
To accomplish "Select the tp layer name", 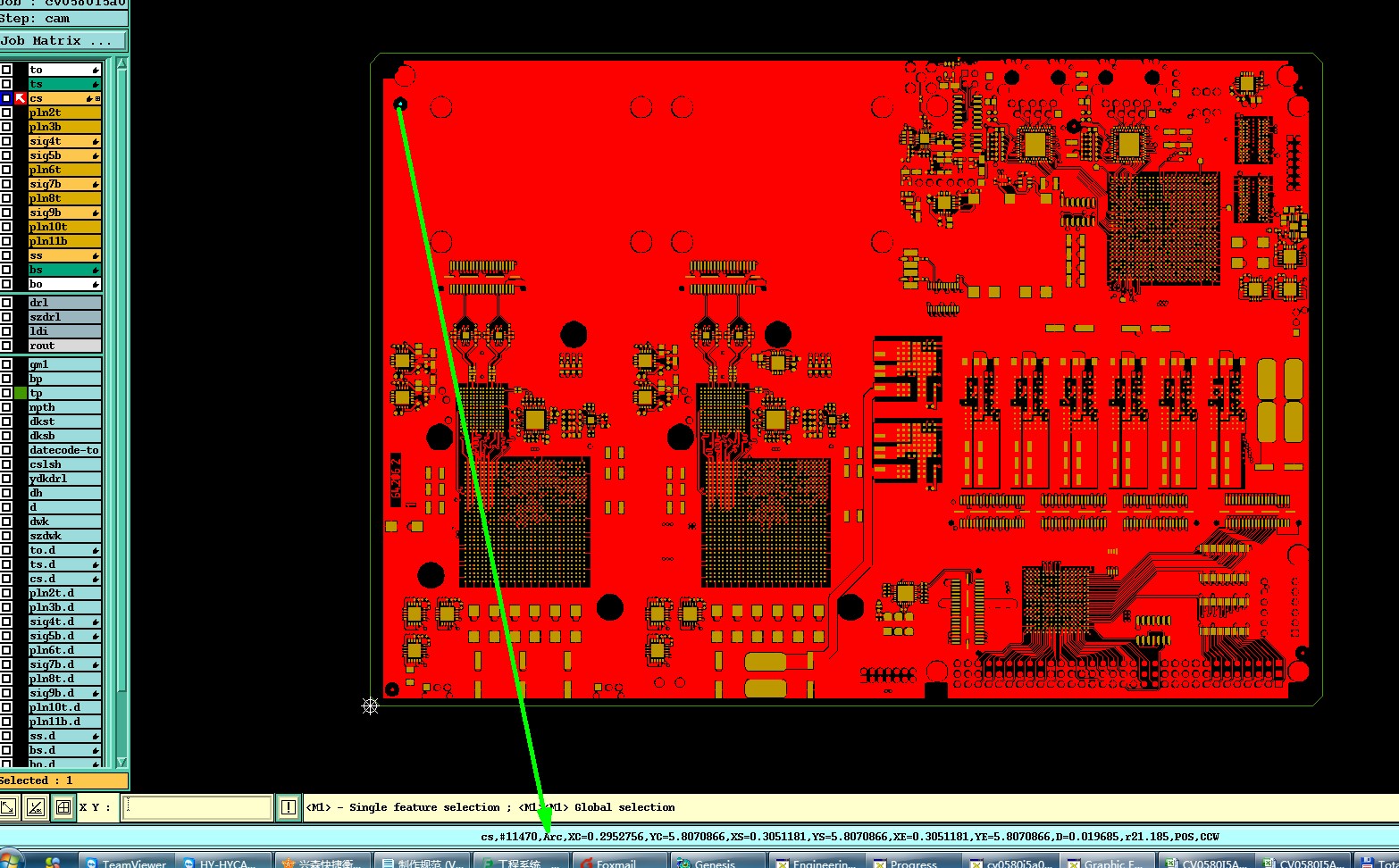I will point(64,393).
